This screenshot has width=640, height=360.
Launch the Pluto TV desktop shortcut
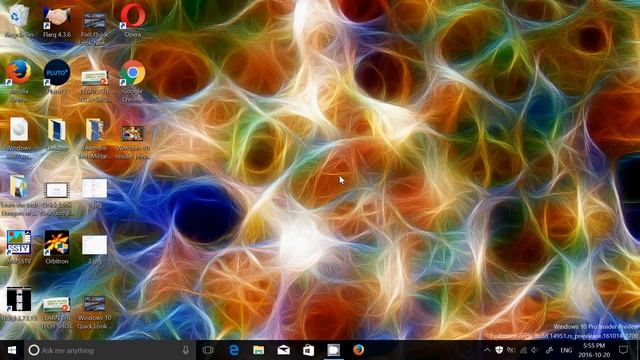click(57, 77)
